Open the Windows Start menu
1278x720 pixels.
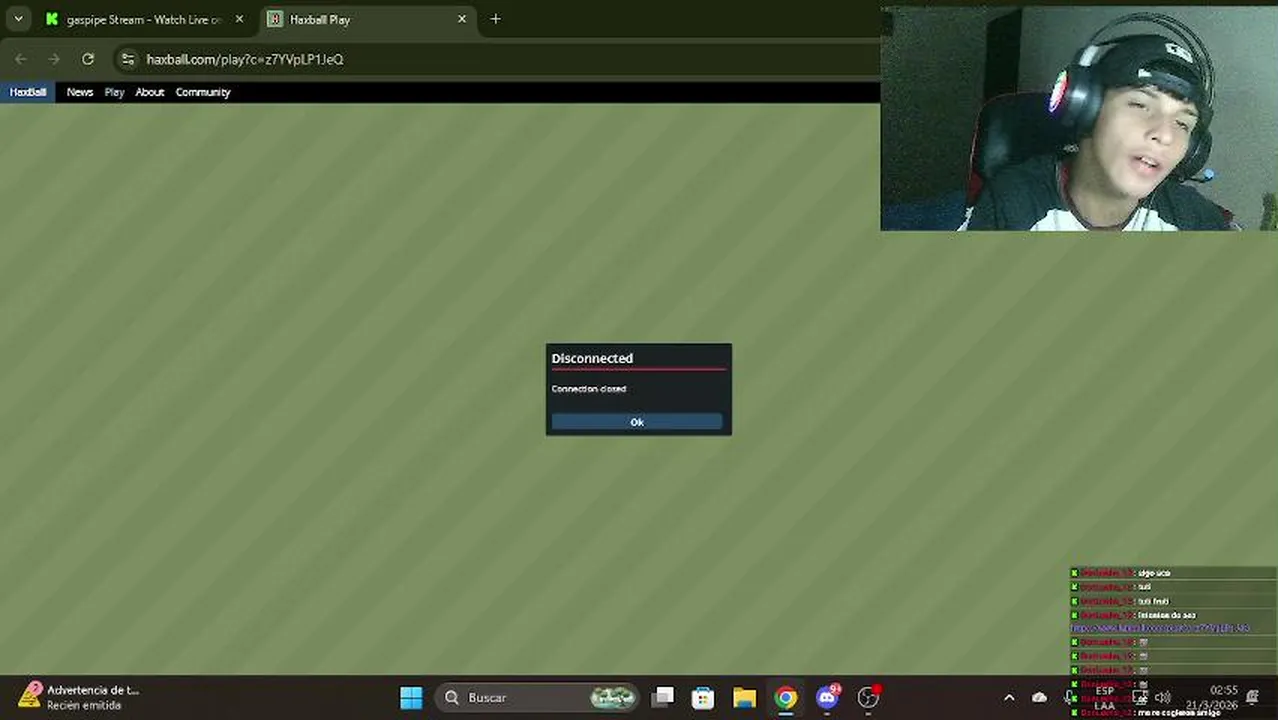(411, 697)
